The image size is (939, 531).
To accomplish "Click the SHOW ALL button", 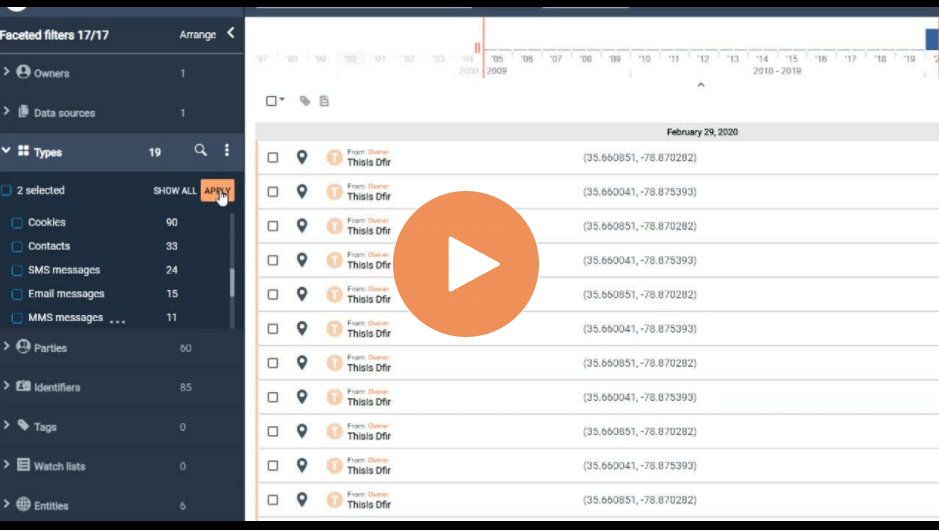I will click(x=175, y=190).
